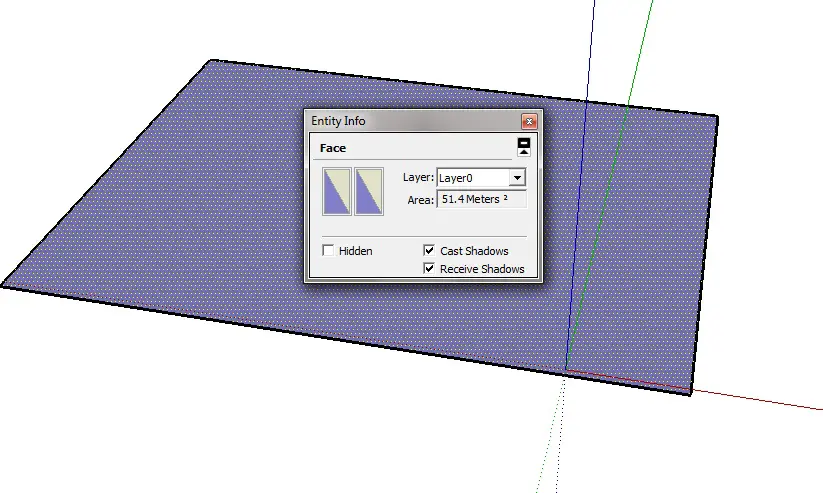Toggle the Hidden checkbox
The width and height of the screenshot is (823, 493).
(328, 250)
